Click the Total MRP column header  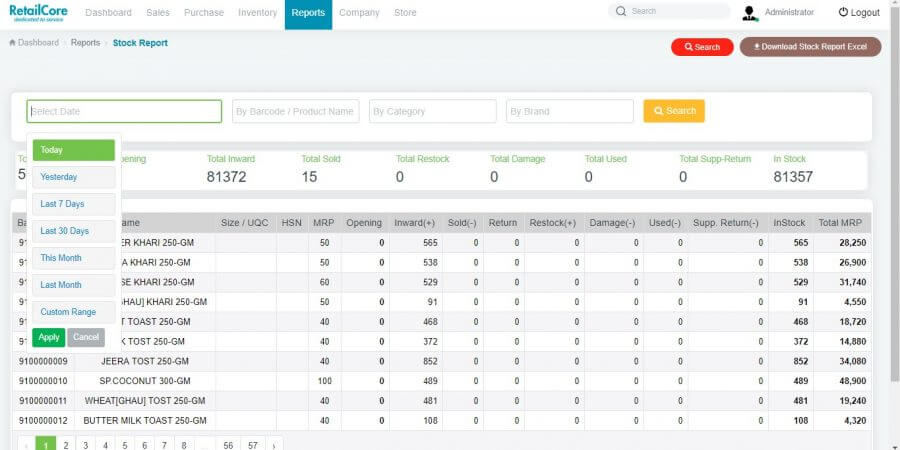point(840,223)
